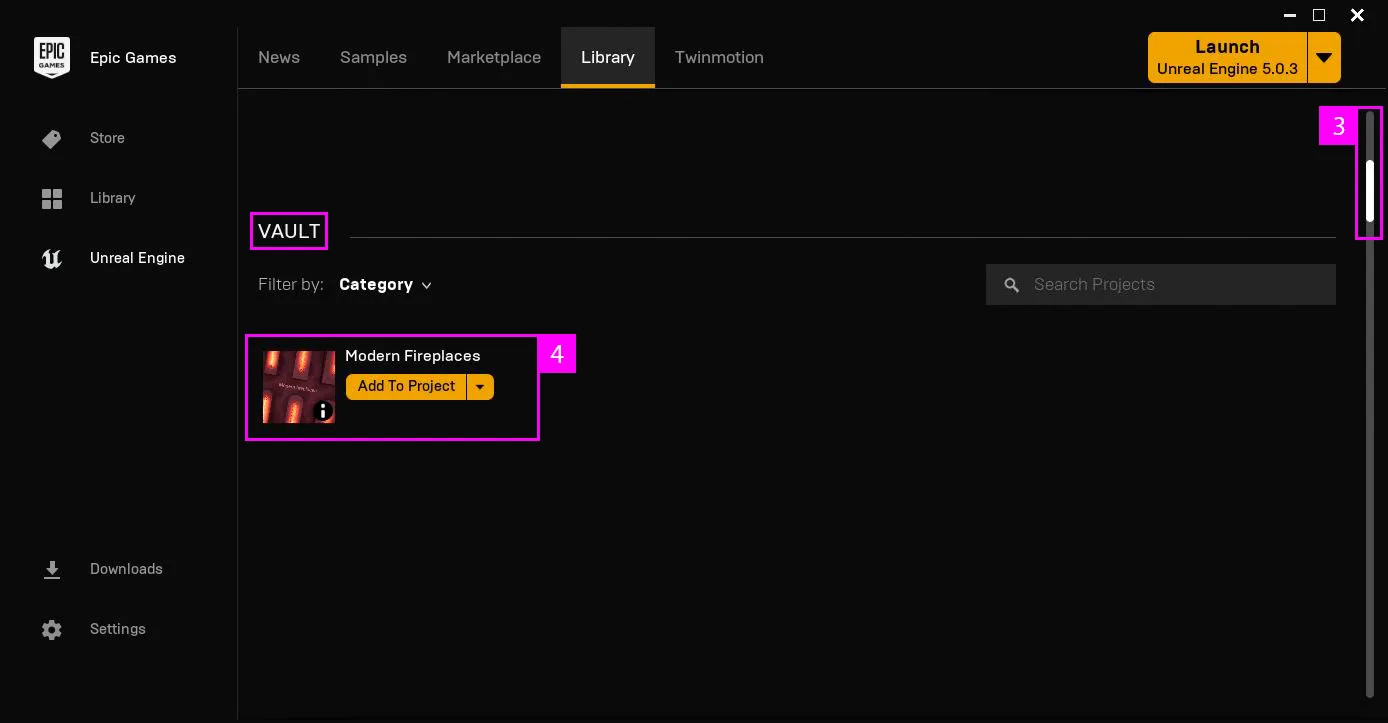Open the Settings gear icon
Viewport: 1388px width, 723px height.
(52, 630)
